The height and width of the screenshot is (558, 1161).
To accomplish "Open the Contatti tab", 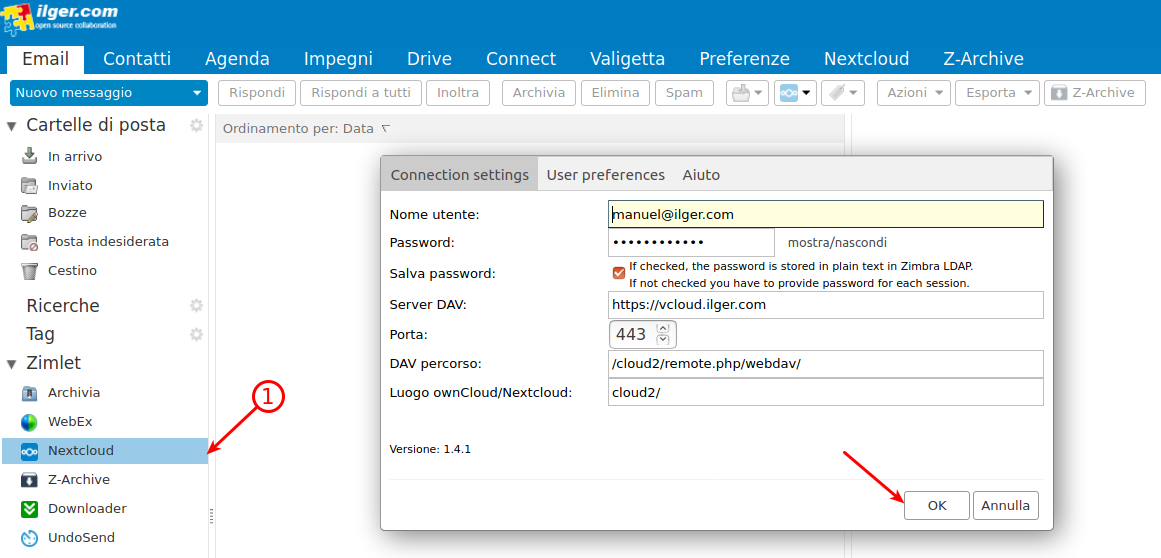I will 137,59.
